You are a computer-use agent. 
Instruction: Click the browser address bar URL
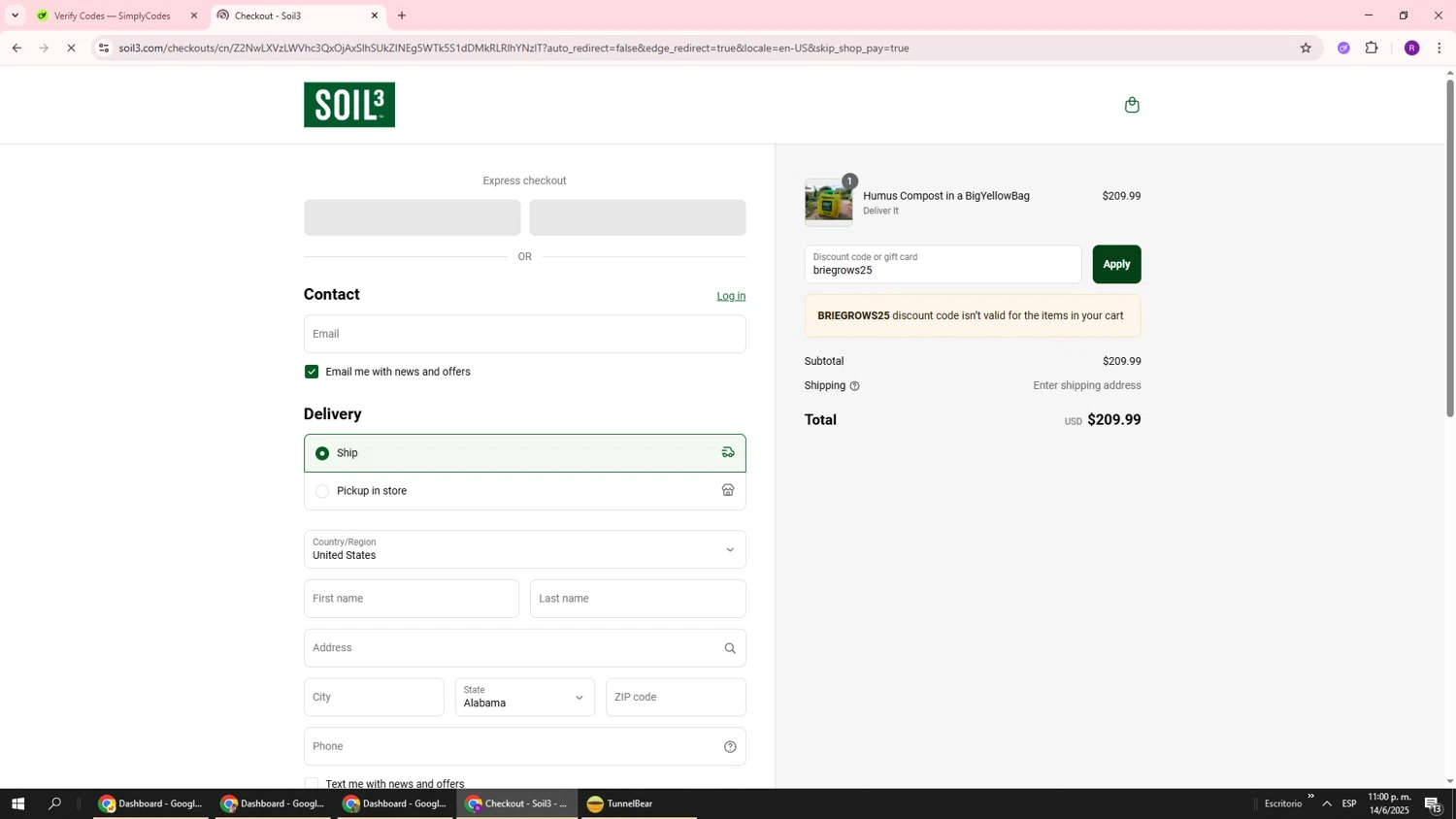[513, 48]
